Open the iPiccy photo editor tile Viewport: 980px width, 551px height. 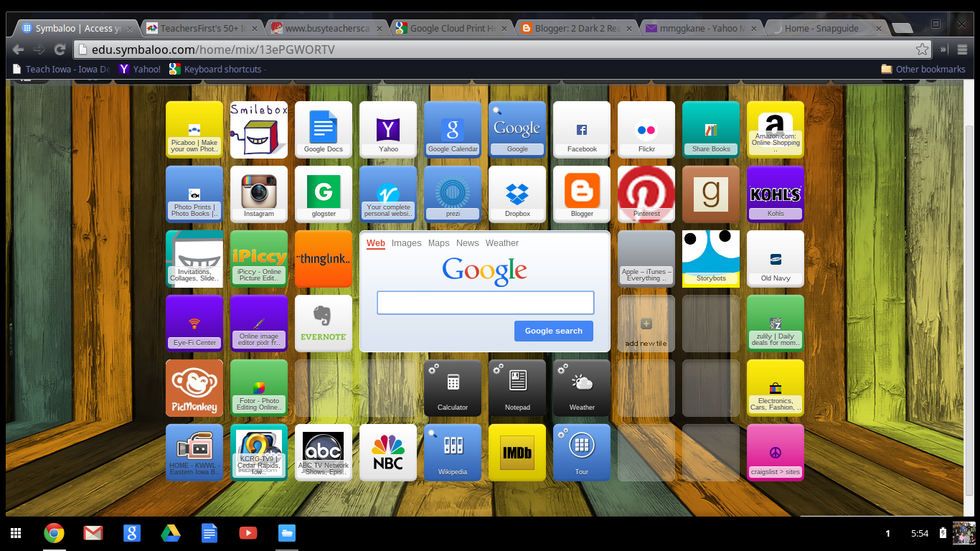tap(259, 259)
